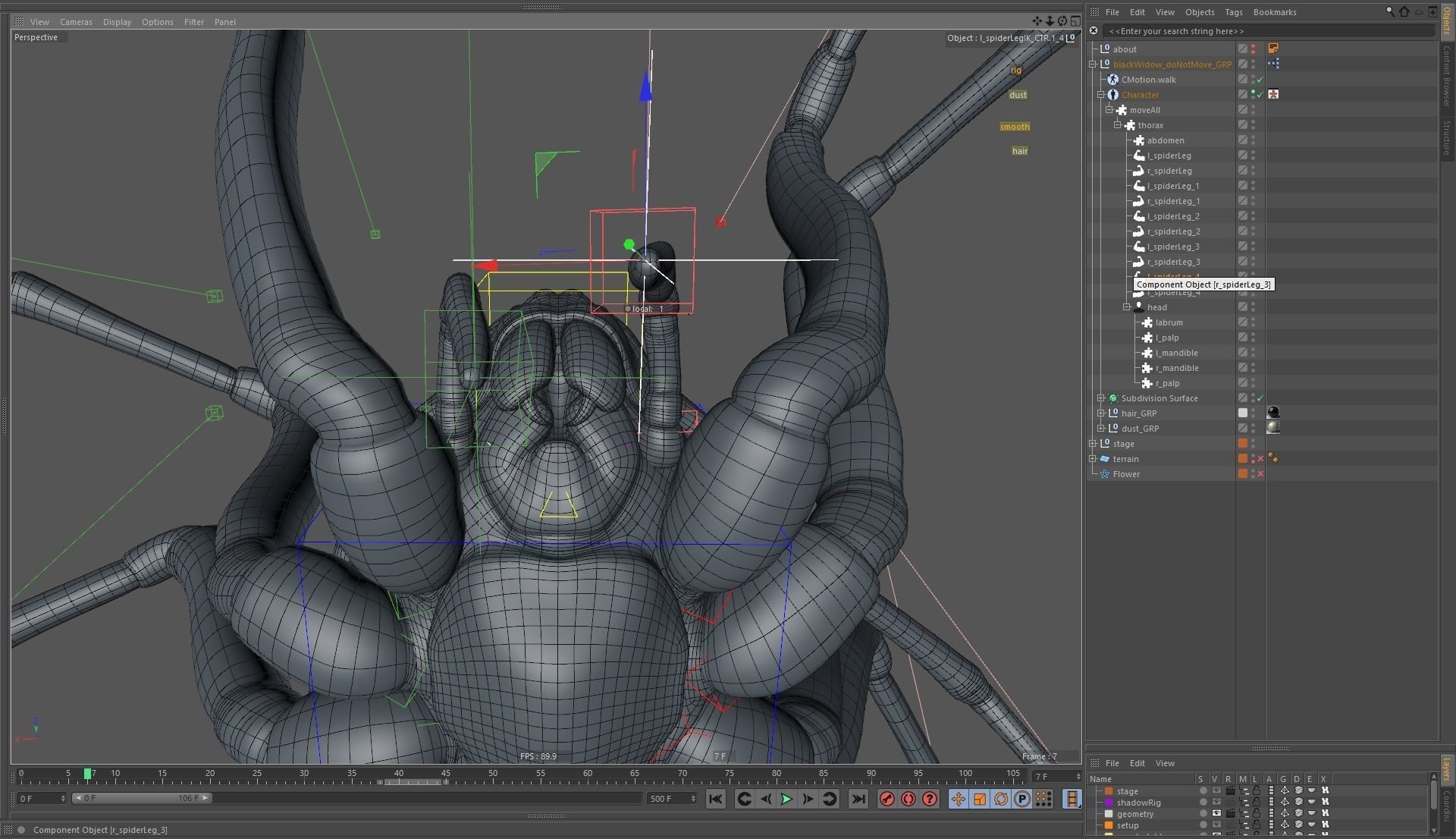Collapse the moveAll node
The image size is (1456, 839).
coord(1109,110)
